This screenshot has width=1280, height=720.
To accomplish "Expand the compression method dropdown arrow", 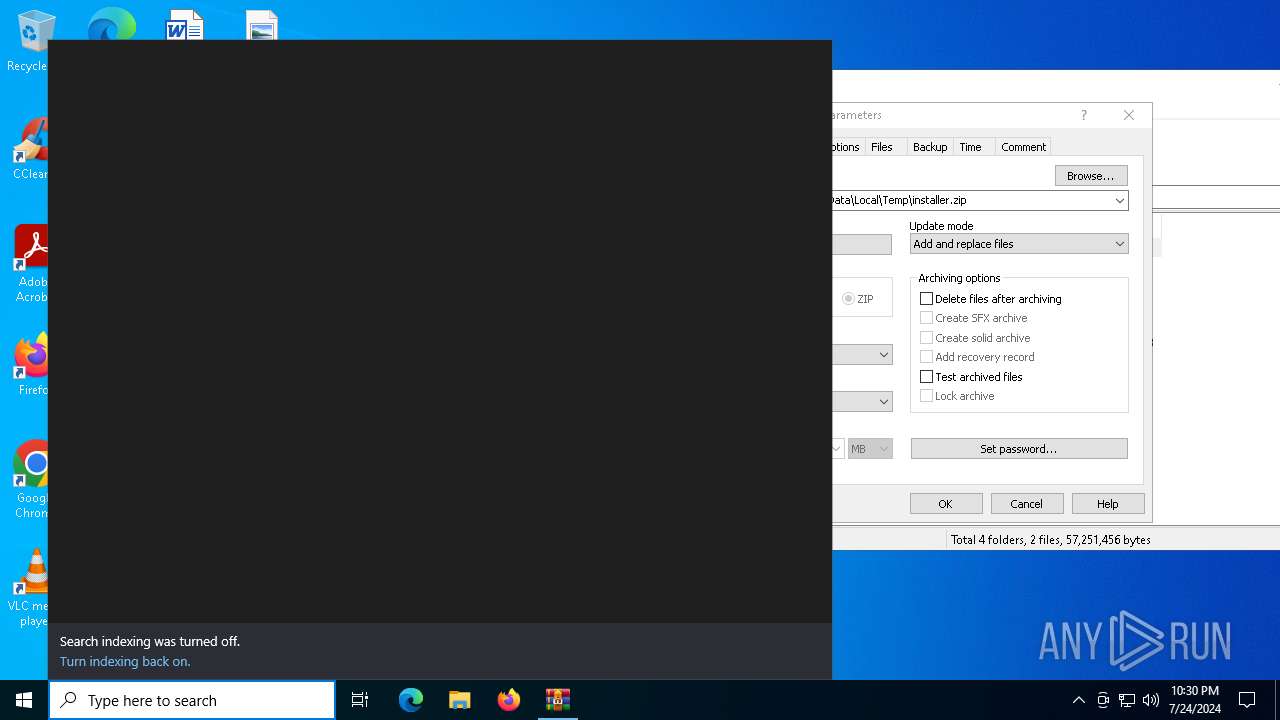I will click(x=884, y=355).
